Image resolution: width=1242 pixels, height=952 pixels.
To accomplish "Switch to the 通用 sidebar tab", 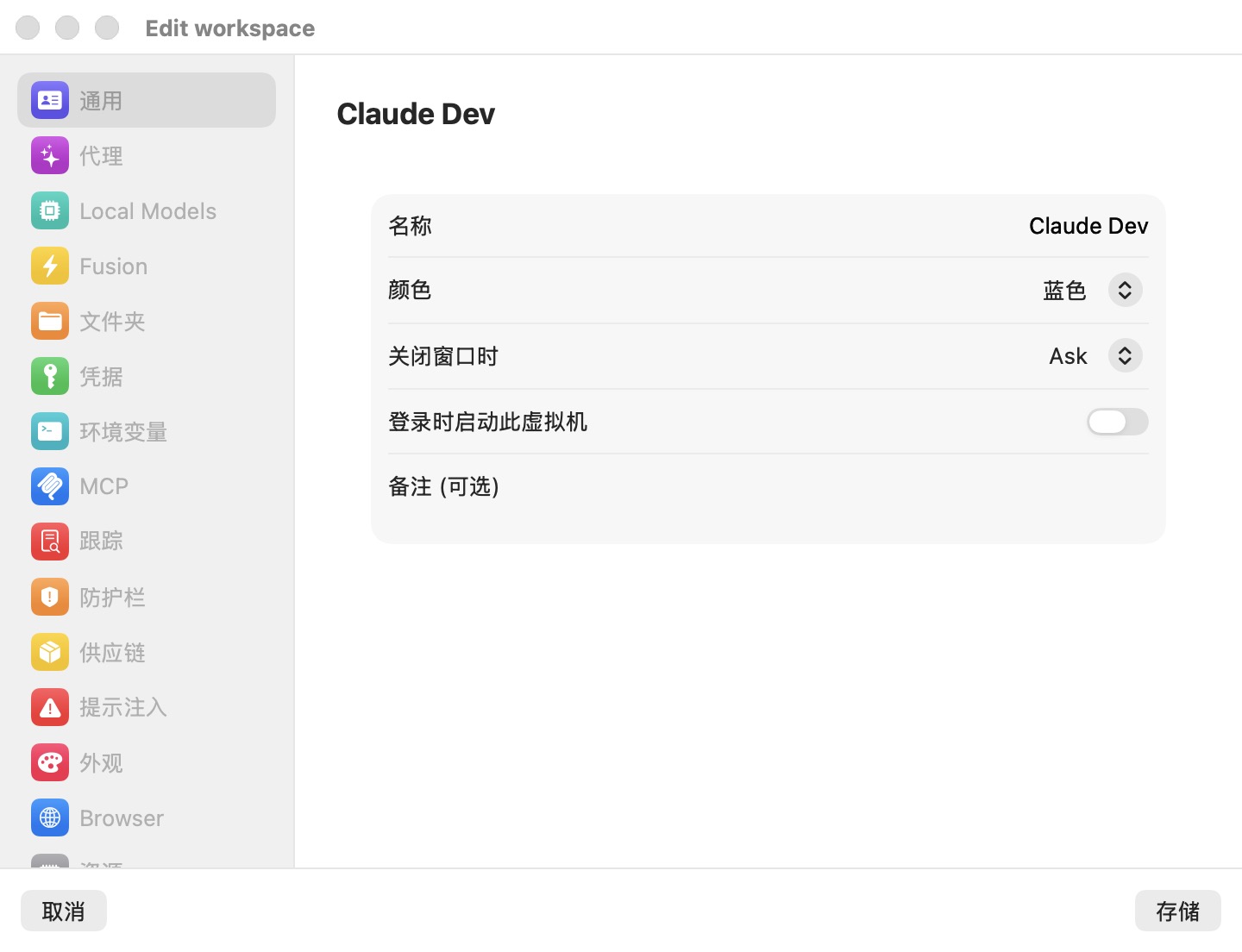I will (147, 100).
